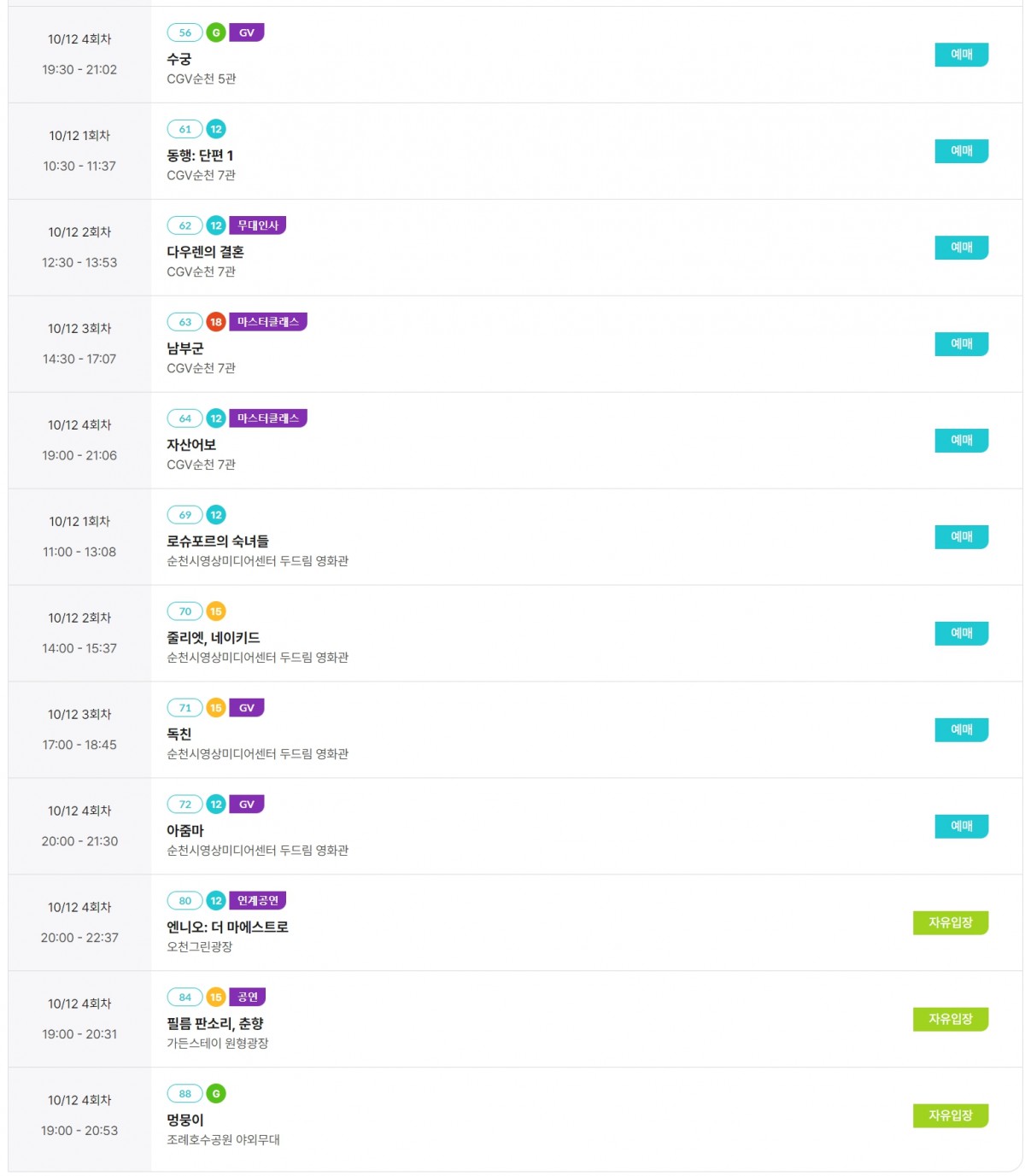Image resolution: width=1025 pixels, height=1176 pixels.
Task: Click the GV tag on 독친
Action: click(x=247, y=708)
